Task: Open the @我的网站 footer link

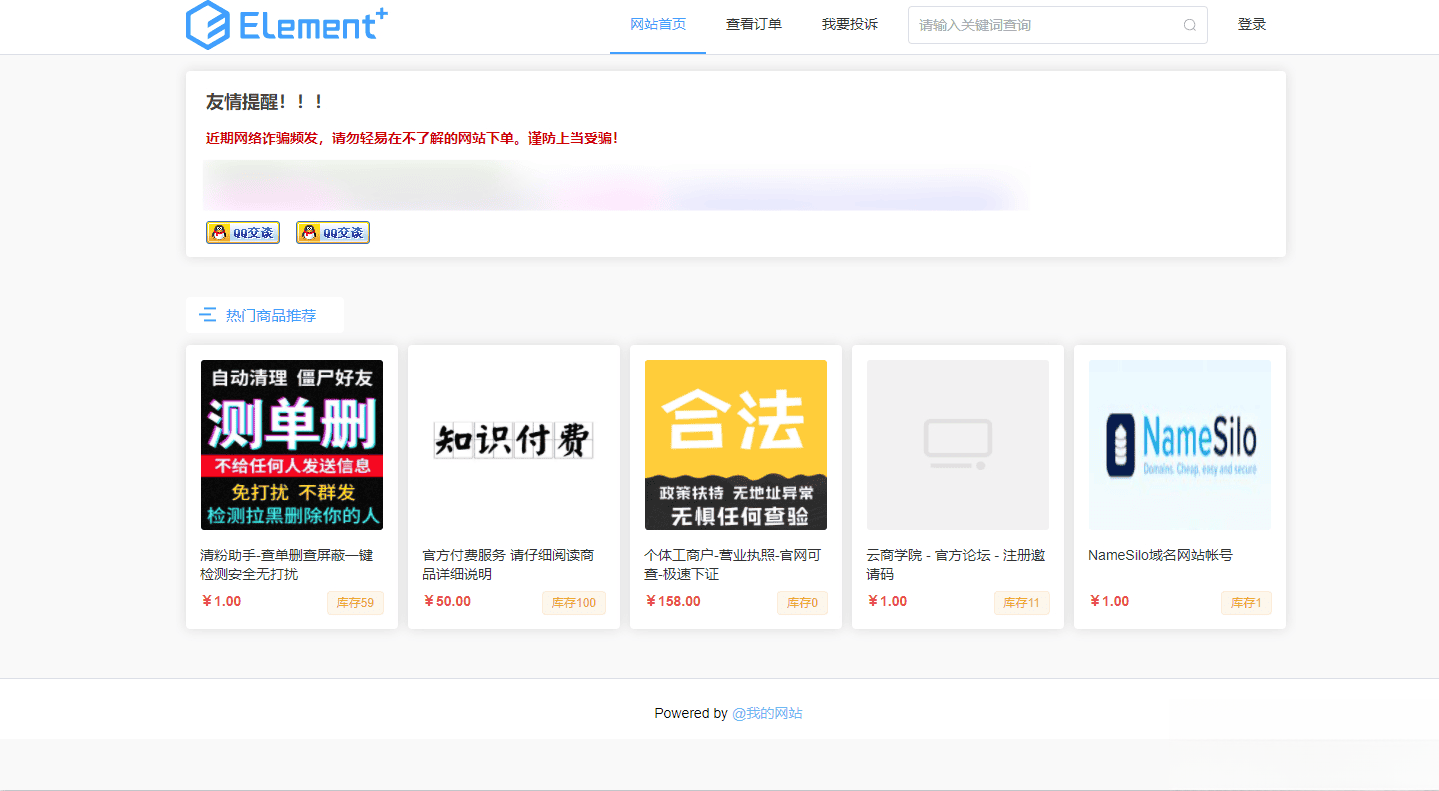Action: coord(767,713)
